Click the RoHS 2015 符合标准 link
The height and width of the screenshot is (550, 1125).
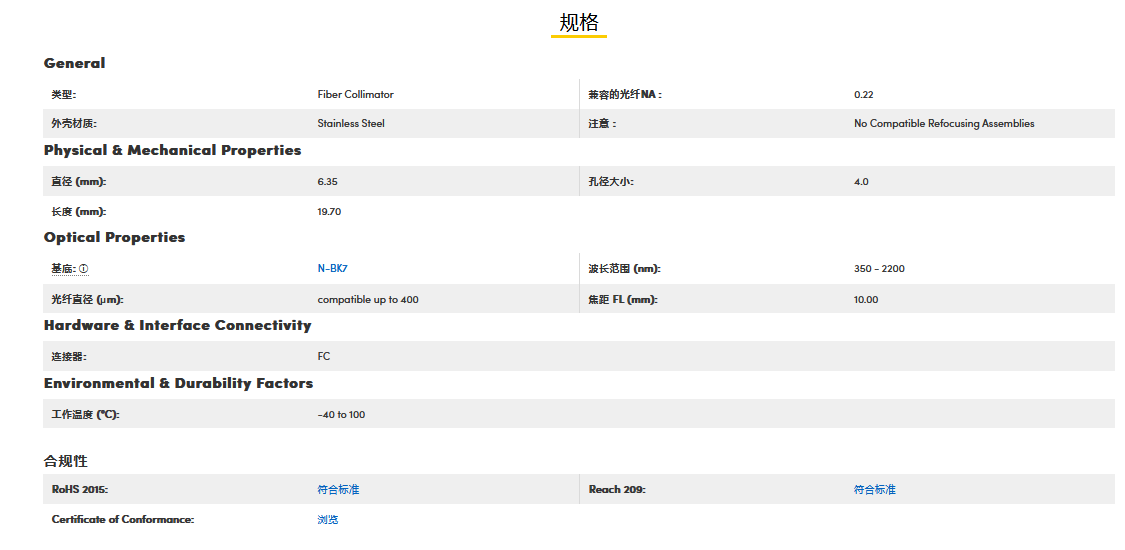pos(338,490)
